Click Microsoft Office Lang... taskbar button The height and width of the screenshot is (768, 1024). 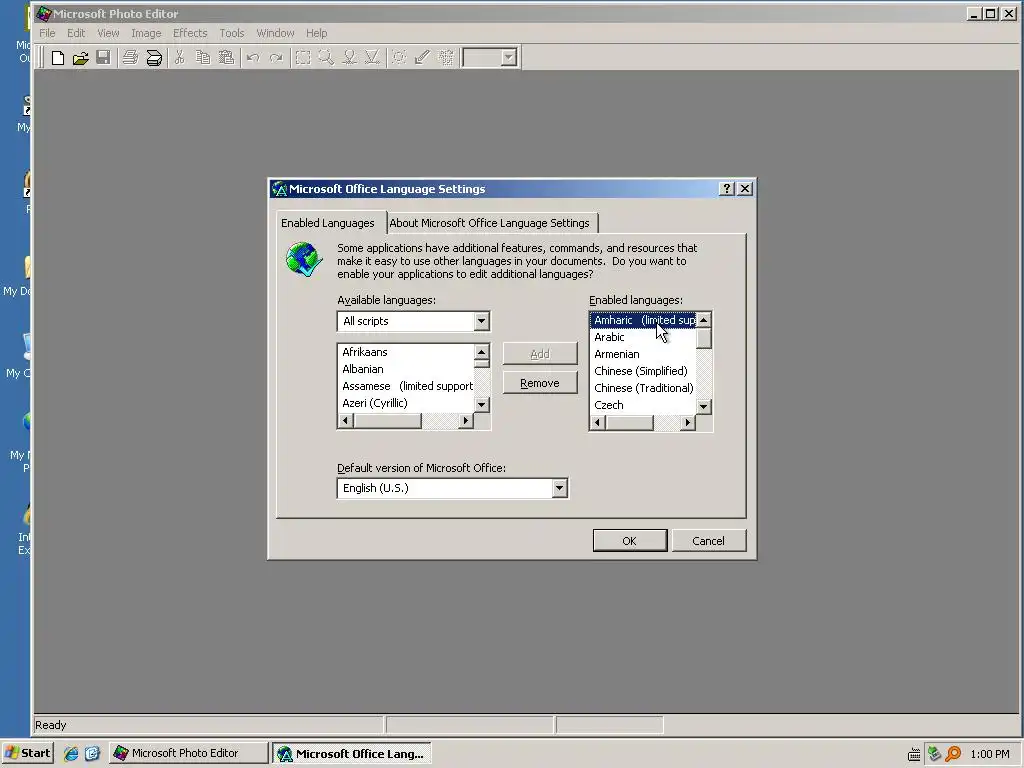pos(351,753)
